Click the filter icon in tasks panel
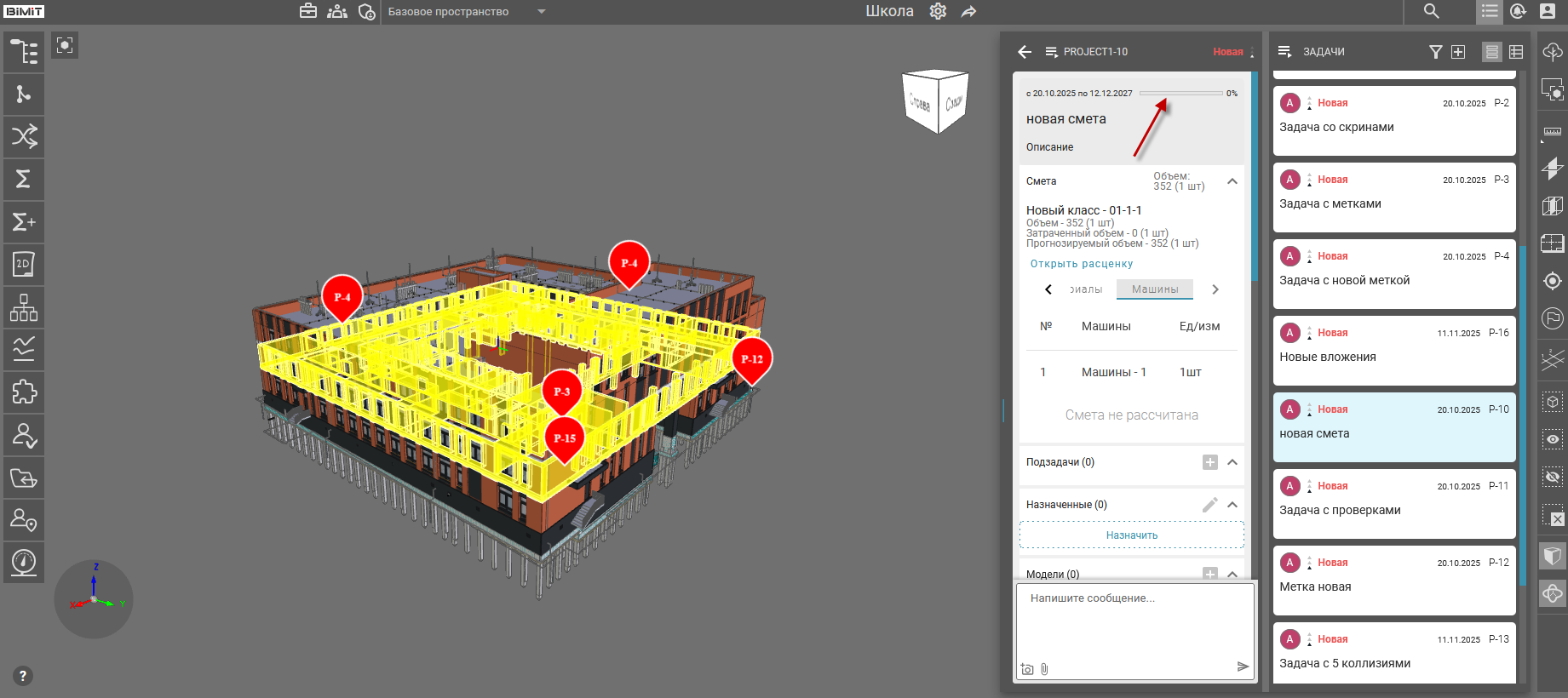The image size is (1568, 698). coord(1435,52)
